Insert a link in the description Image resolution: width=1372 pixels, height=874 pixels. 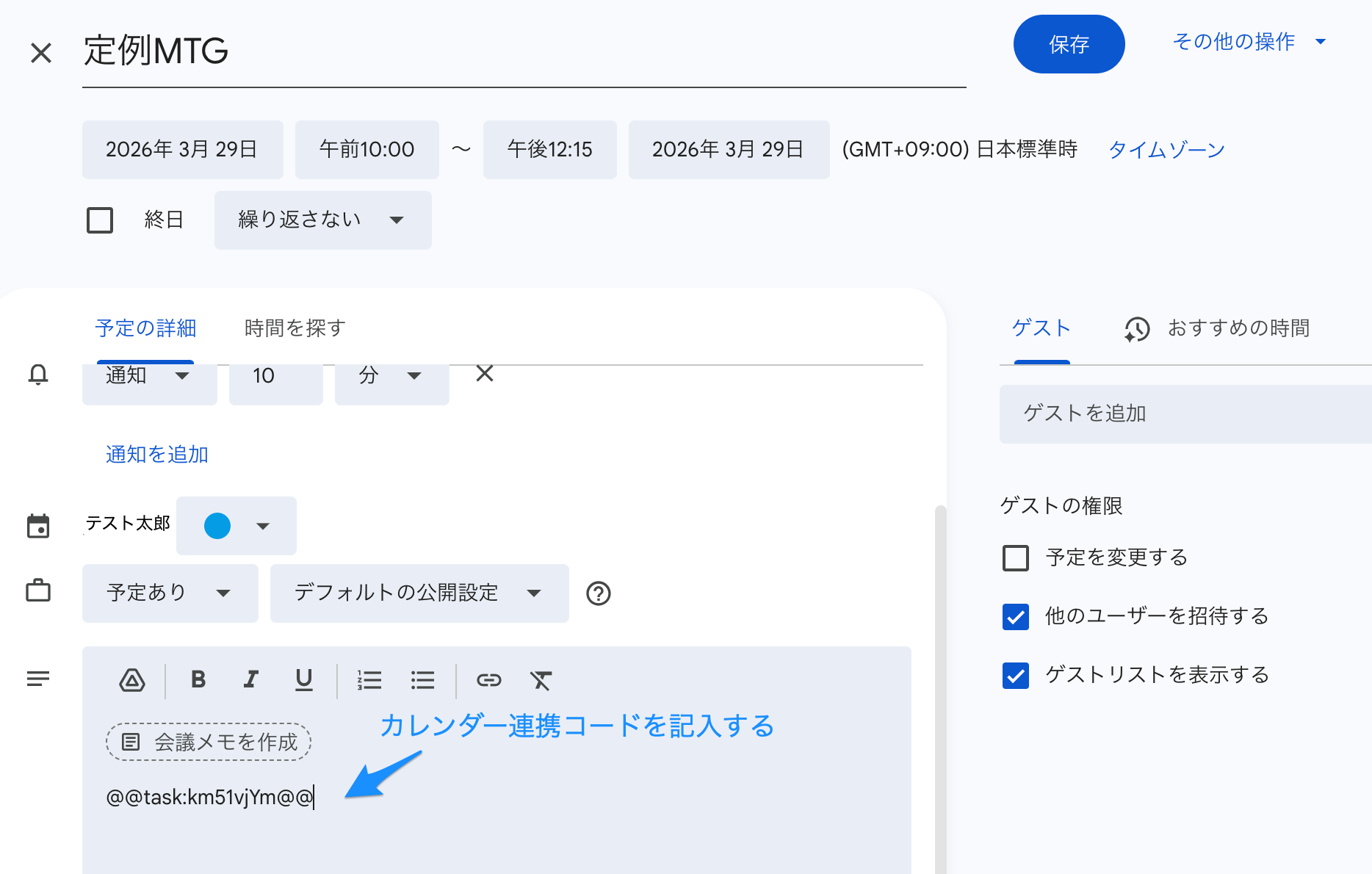[489, 680]
